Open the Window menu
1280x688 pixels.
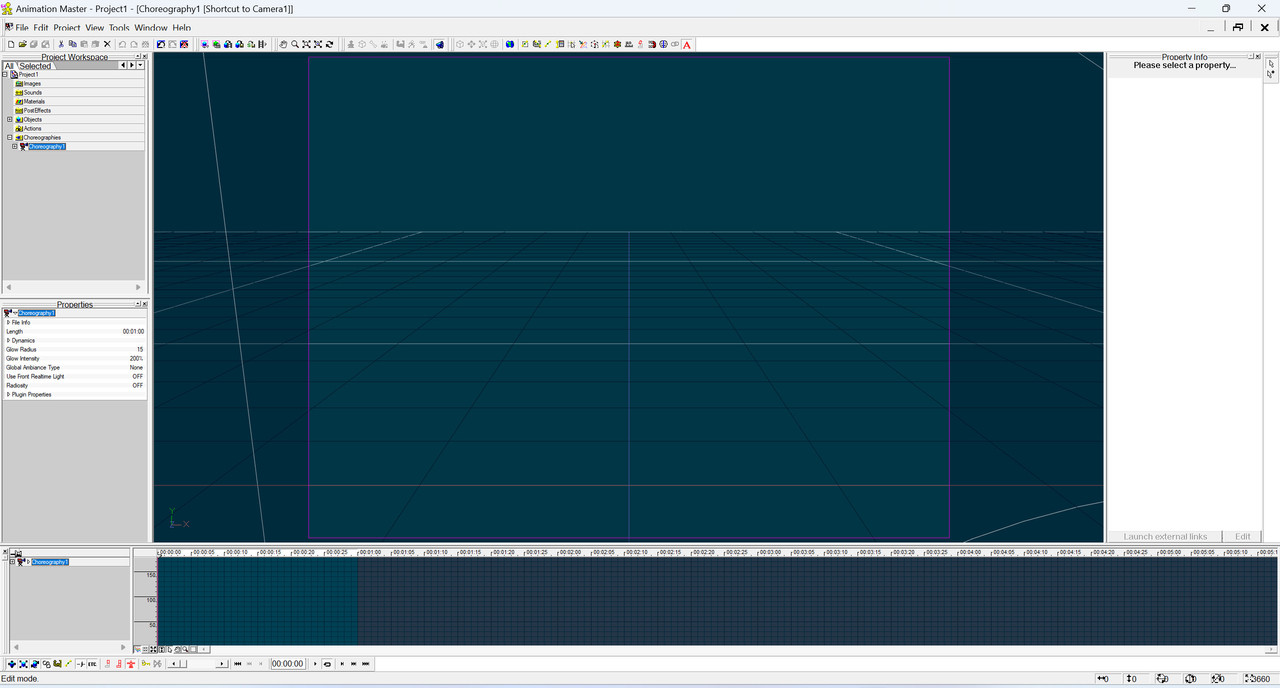(x=151, y=28)
